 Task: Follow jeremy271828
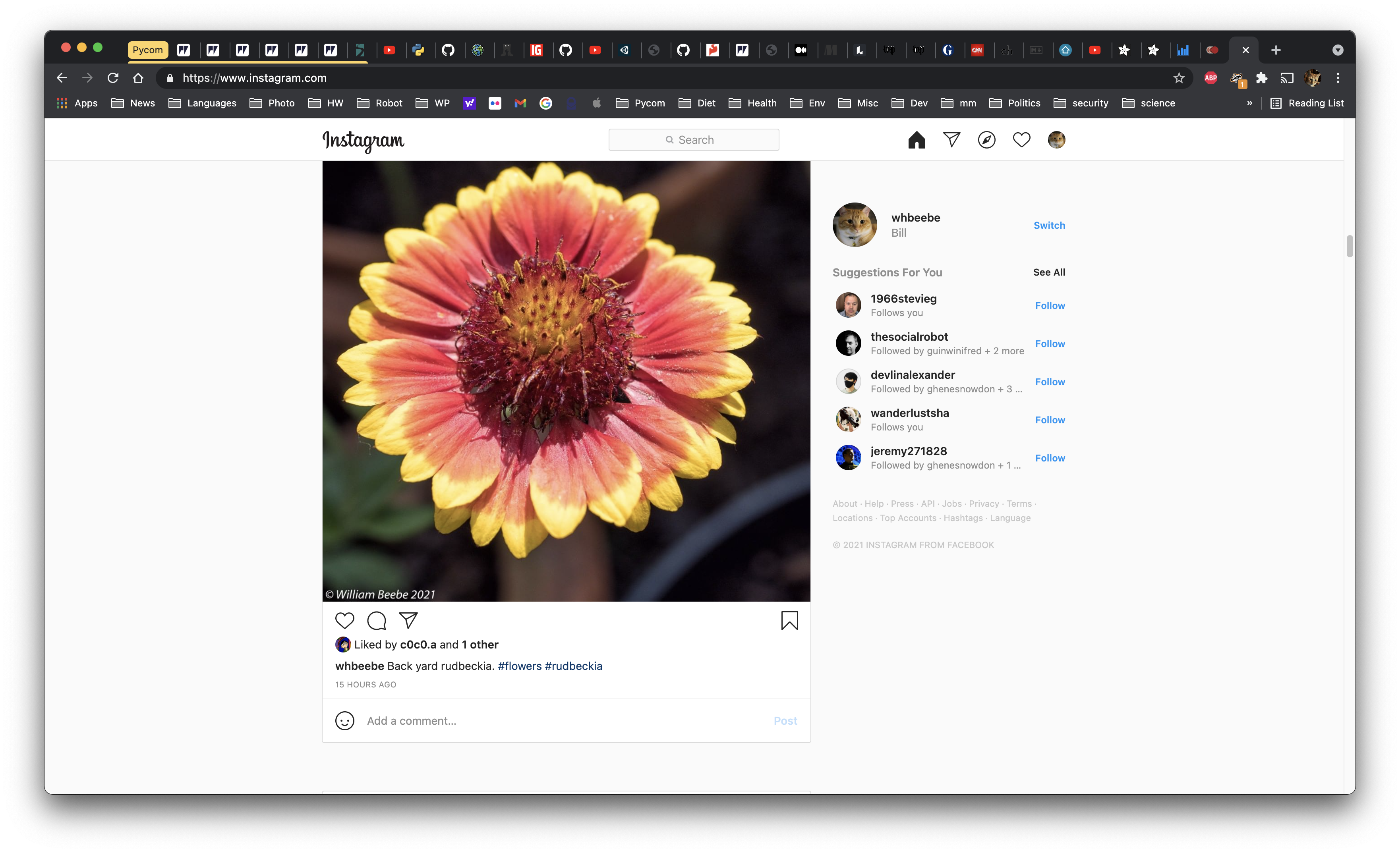click(x=1050, y=458)
